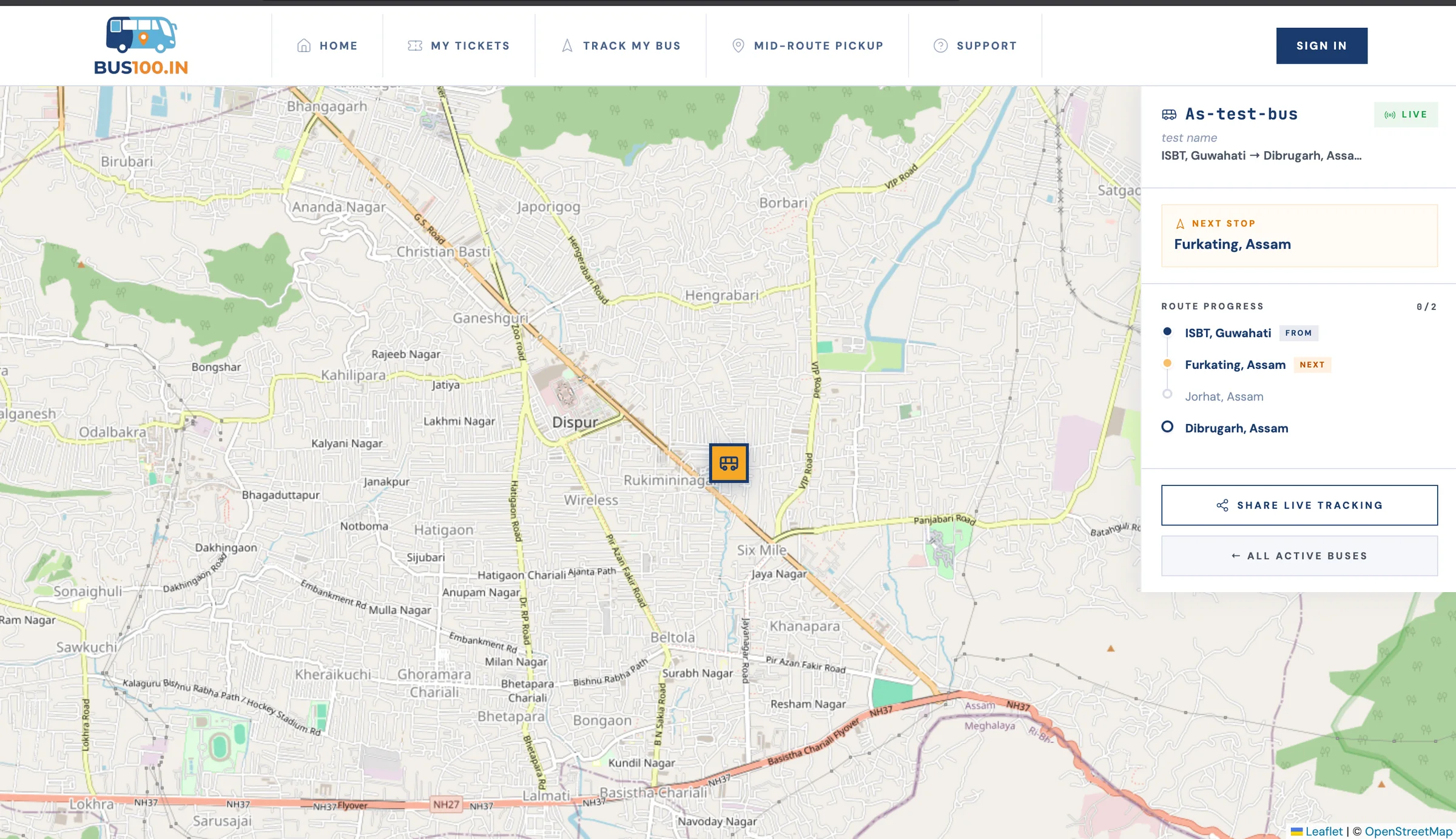Click the ROUTE PROGRESS heading
Screen dimensions: 1456x839
point(1212,306)
